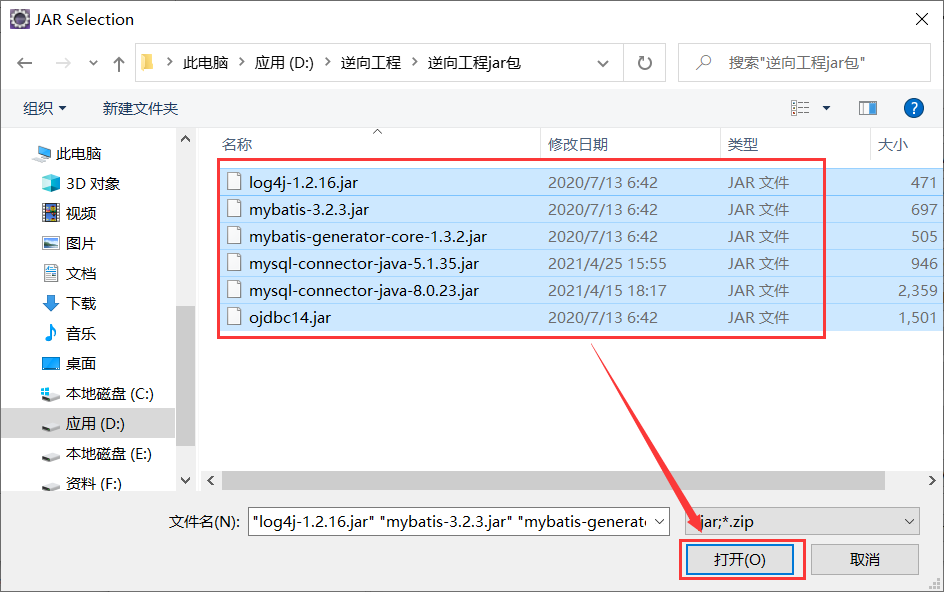The height and width of the screenshot is (592, 944).
Task: Open 文档 folder in the sidebar
Action: [x=81, y=273]
